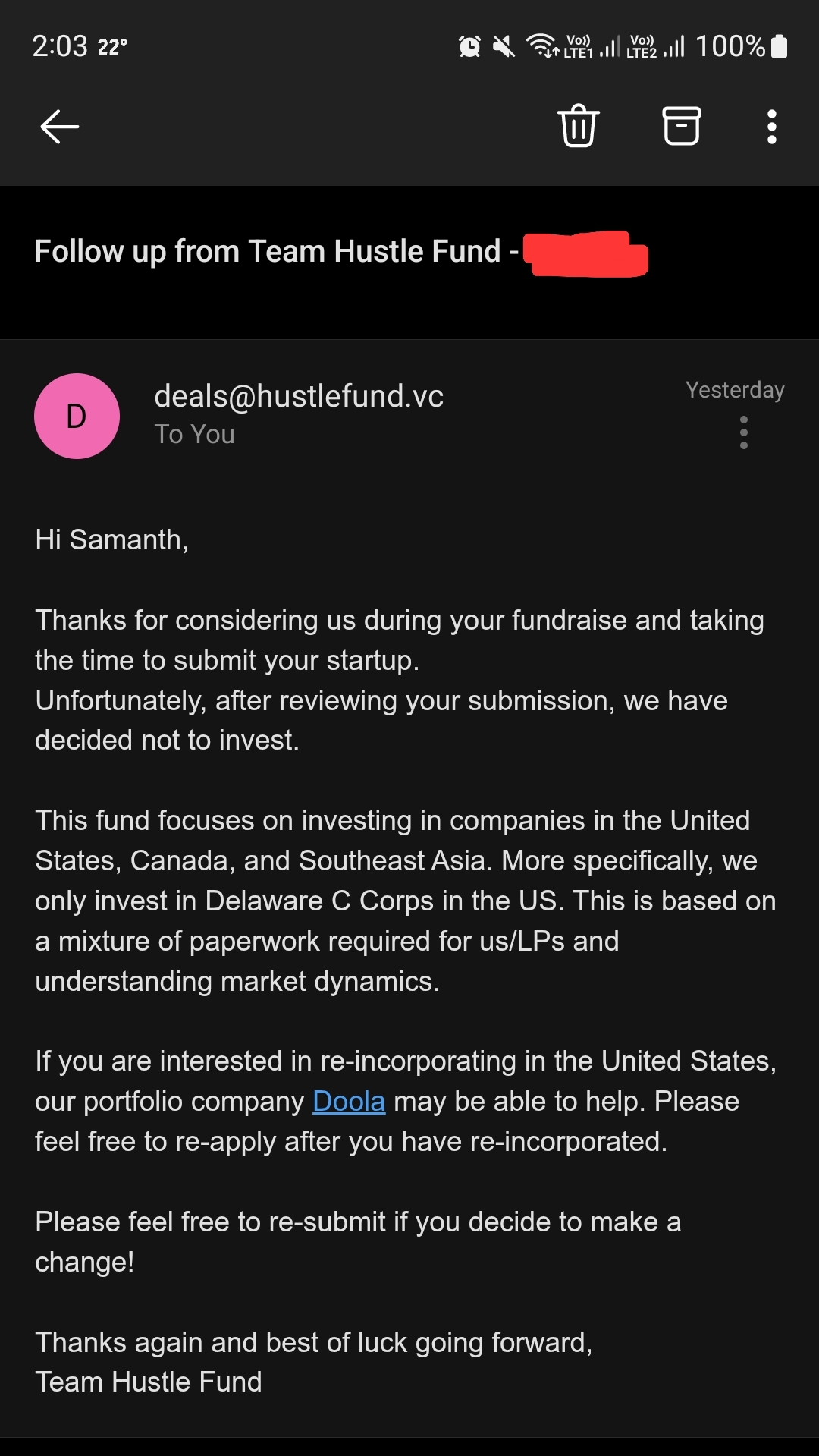The image size is (819, 1456).
Task: Tap the "Team Hustle Fund" signature line
Action: [149, 1382]
